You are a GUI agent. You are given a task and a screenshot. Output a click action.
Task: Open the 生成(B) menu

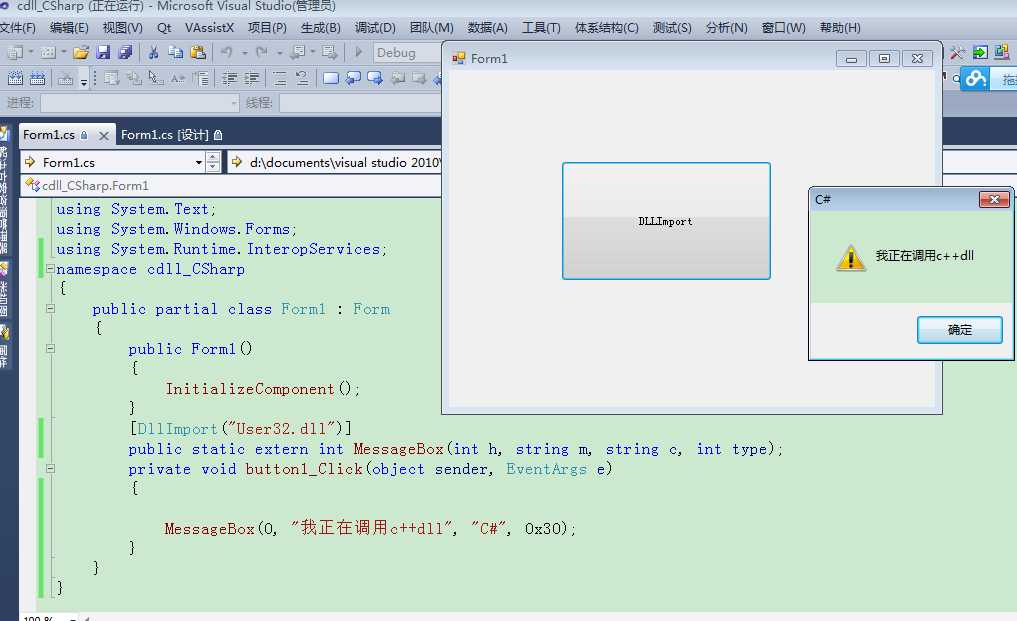click(x=320, y=28)
